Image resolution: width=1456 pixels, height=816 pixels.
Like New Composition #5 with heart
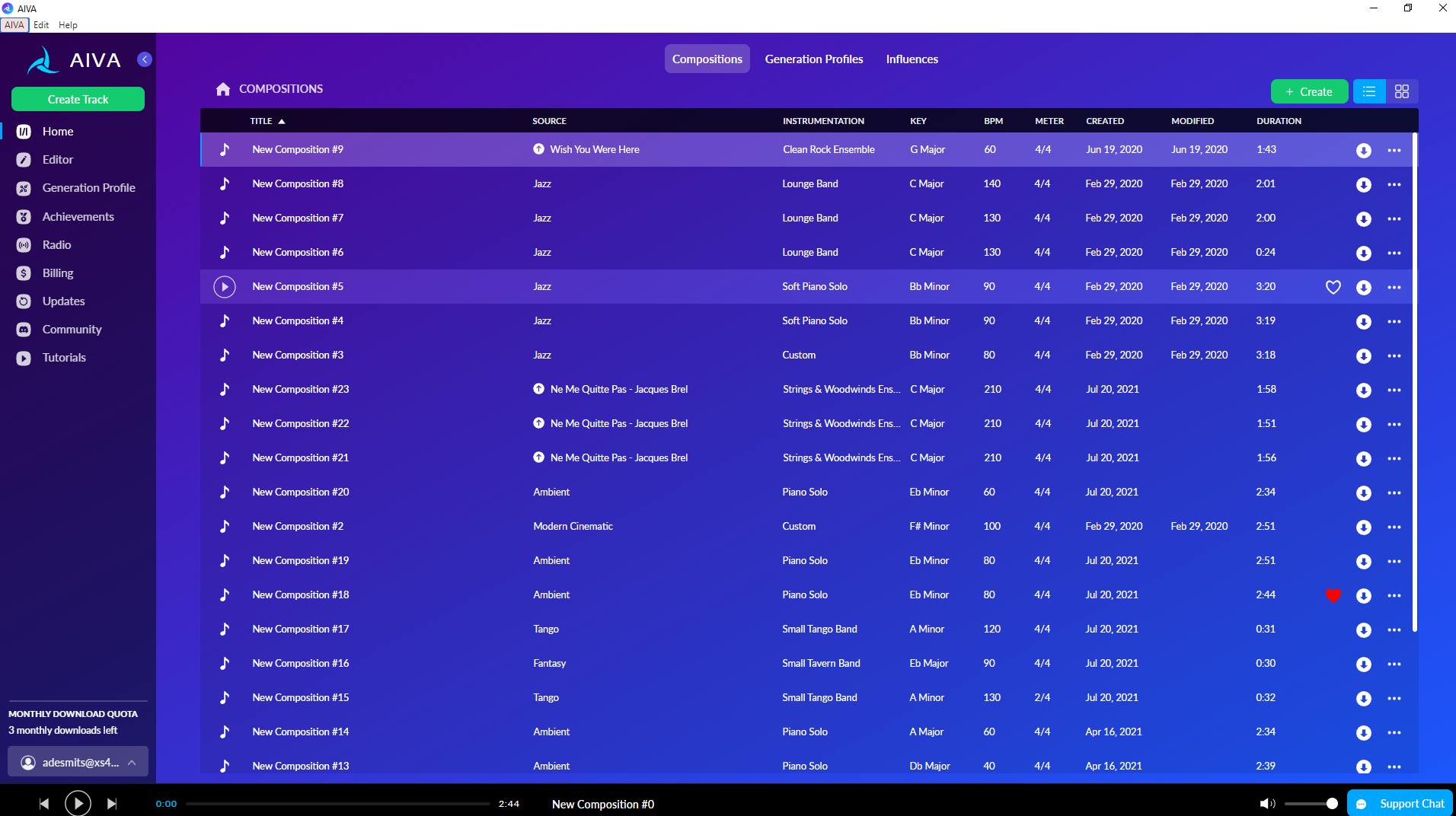pos(1333,288)
